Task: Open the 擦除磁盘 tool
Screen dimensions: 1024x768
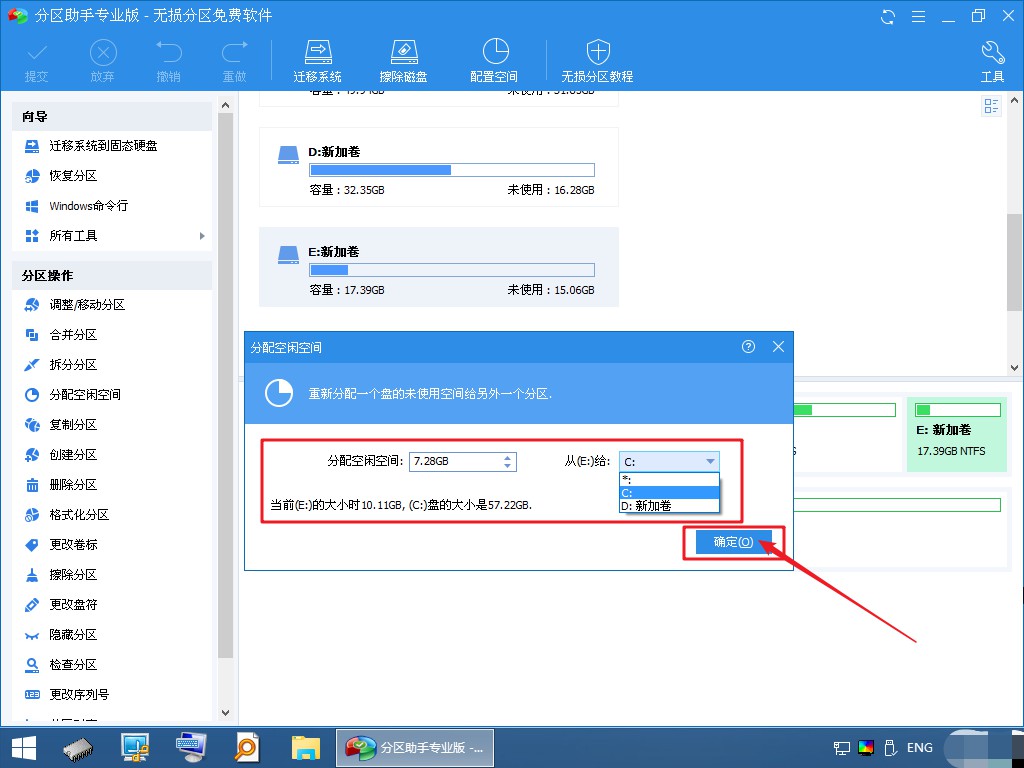Action: 403,61
